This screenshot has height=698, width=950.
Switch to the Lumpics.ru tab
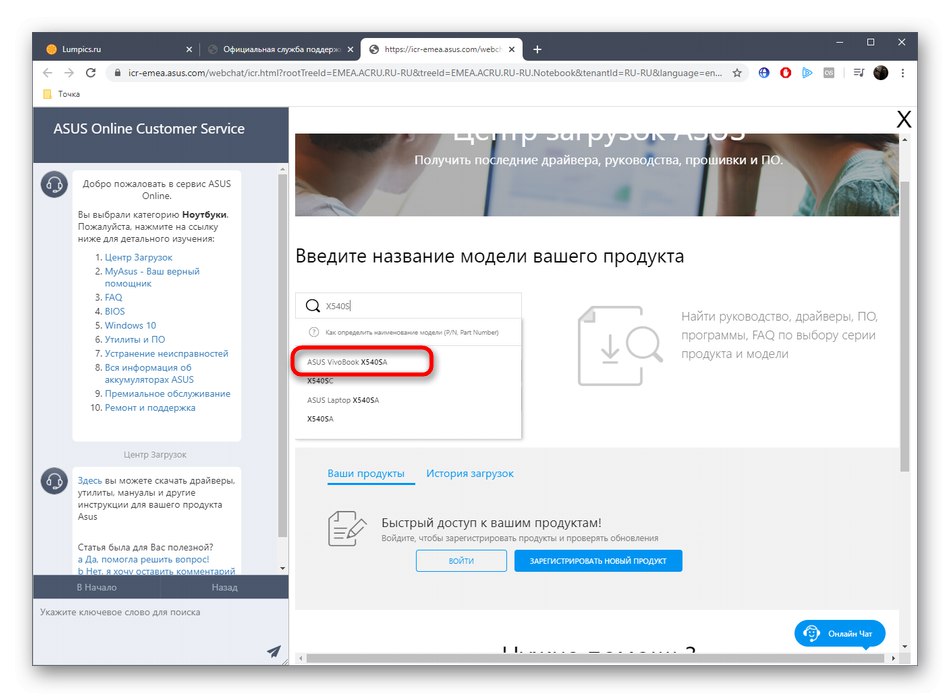tap(118, 50)
